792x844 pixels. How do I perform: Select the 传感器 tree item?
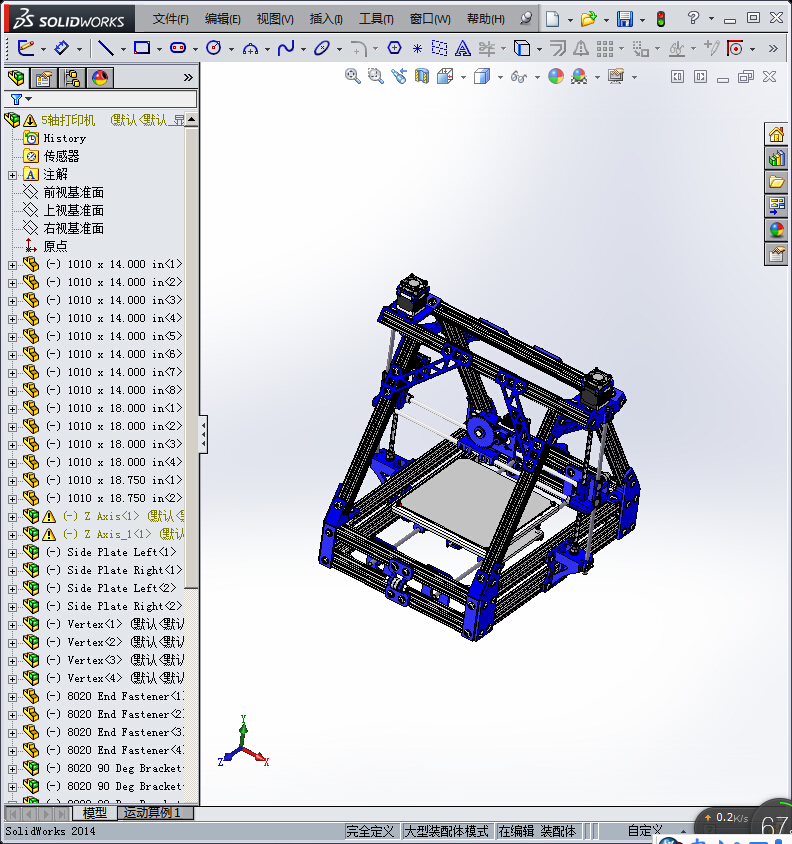point(61,156)
